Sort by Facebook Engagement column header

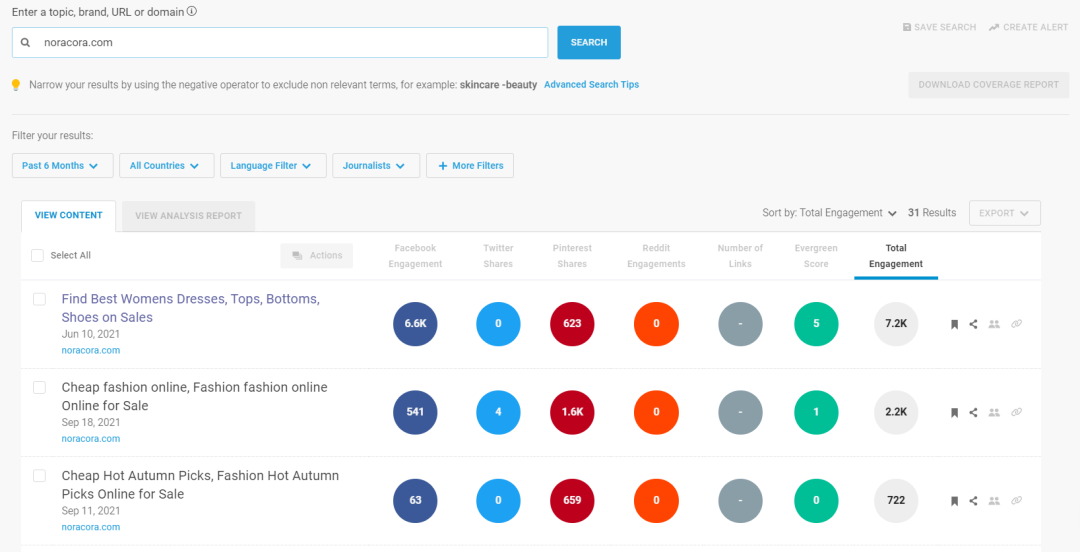[x=415, y=256]
